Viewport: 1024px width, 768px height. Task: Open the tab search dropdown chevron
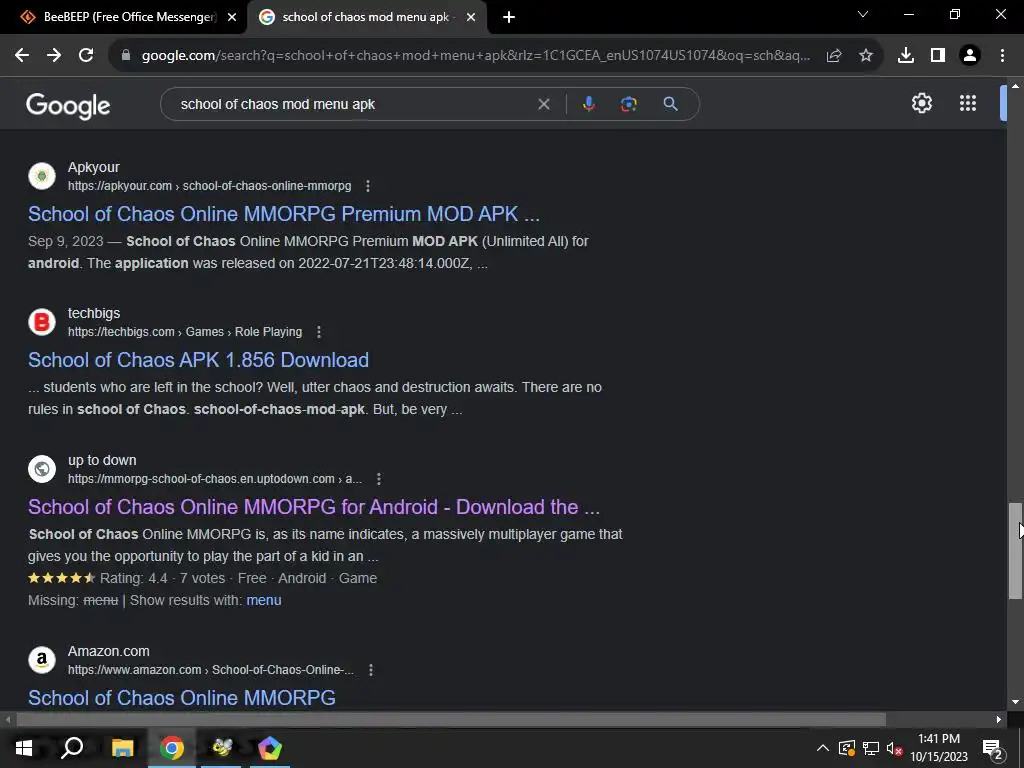863,14
